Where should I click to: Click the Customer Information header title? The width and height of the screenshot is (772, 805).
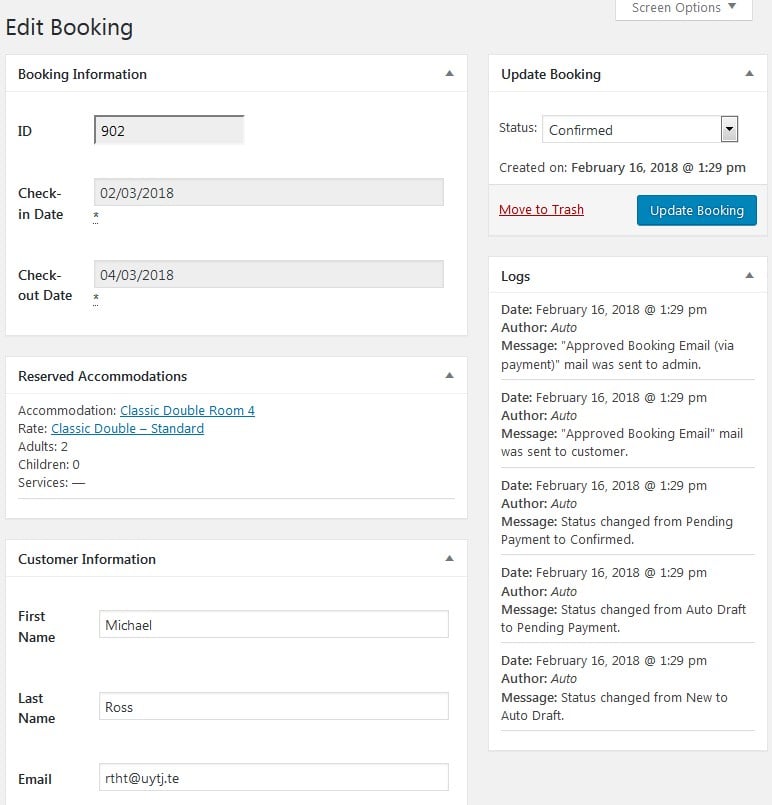coord(87,559)
